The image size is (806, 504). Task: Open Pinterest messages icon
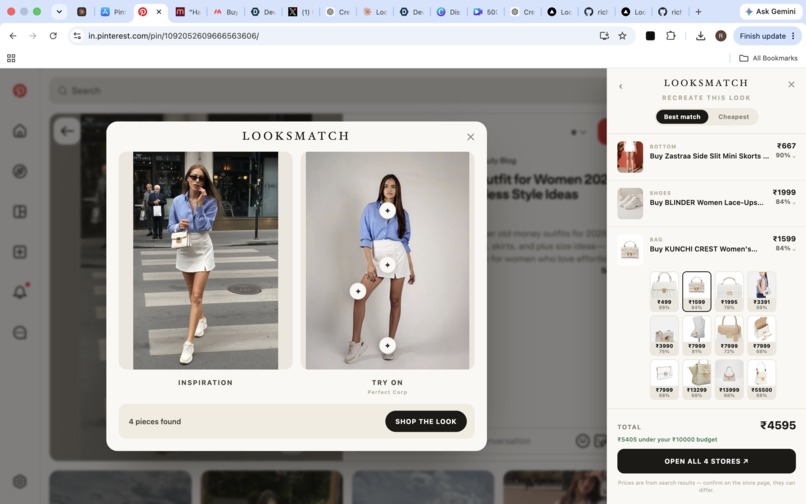[20, 333]
